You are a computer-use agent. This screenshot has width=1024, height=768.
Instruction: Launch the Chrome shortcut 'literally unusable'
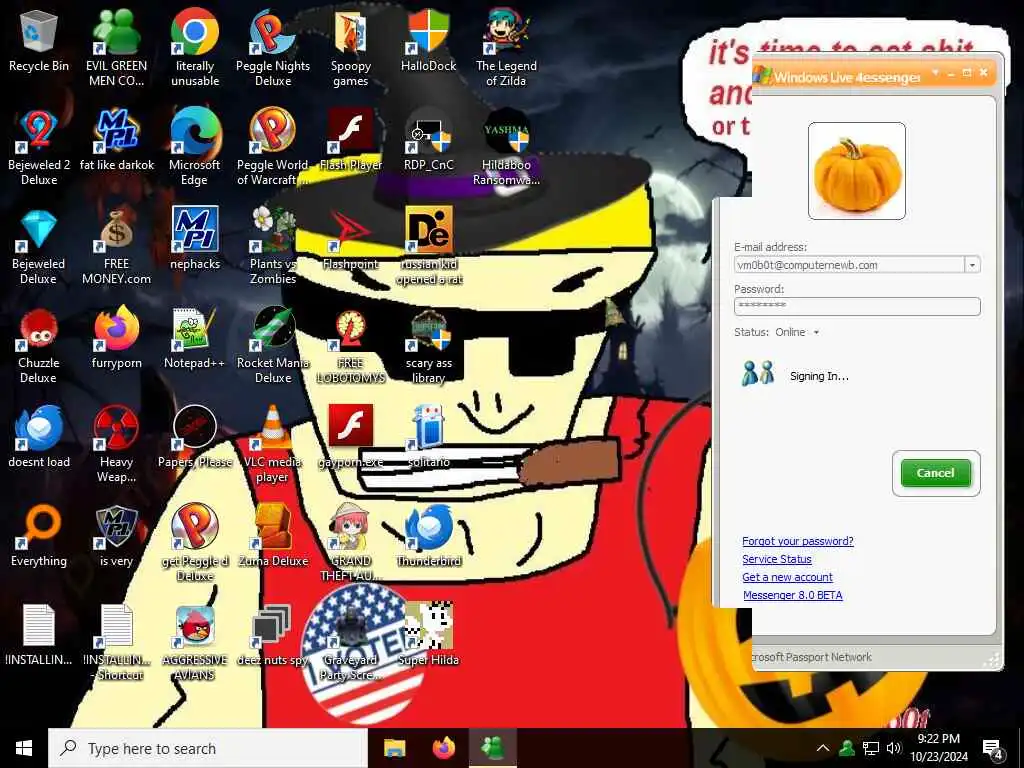coord(195,47)
